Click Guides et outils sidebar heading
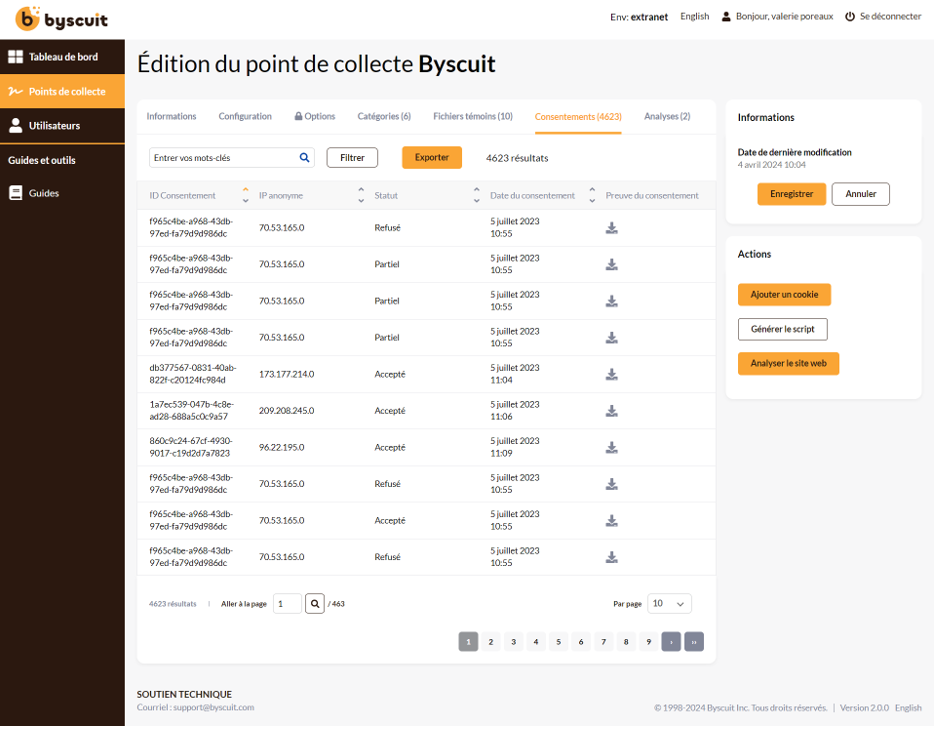 (42, 160)
